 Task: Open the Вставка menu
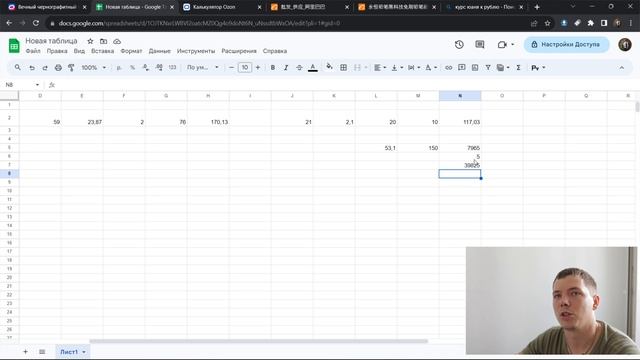[x=102, y=51]
